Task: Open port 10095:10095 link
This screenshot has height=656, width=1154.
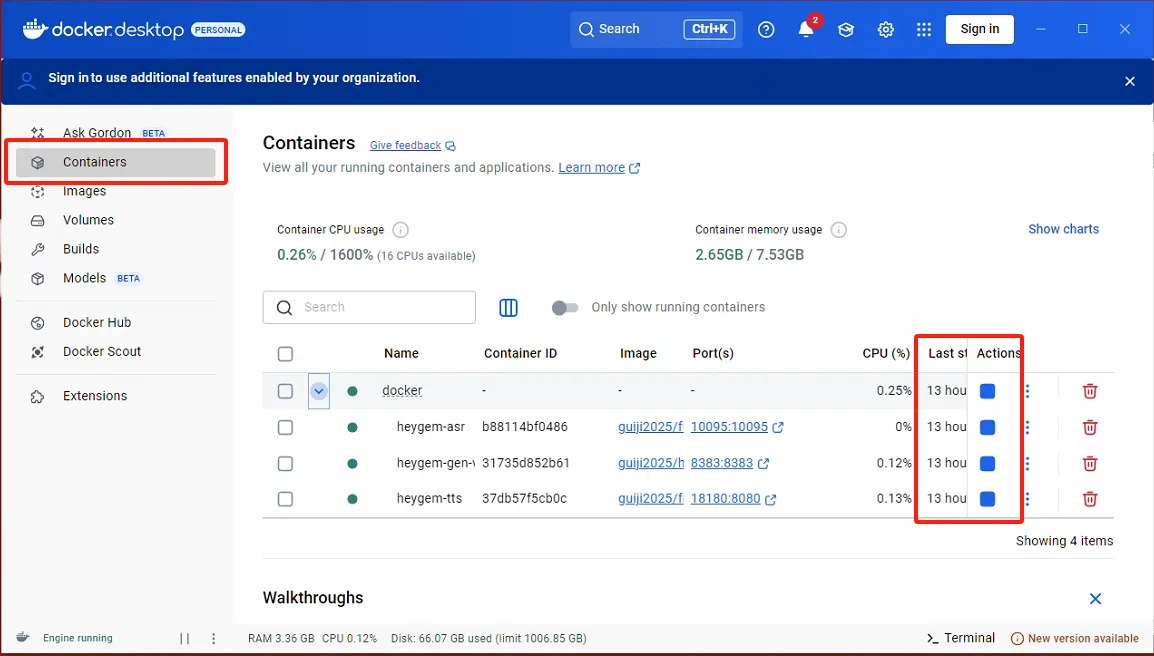Action: coord(737,427)
